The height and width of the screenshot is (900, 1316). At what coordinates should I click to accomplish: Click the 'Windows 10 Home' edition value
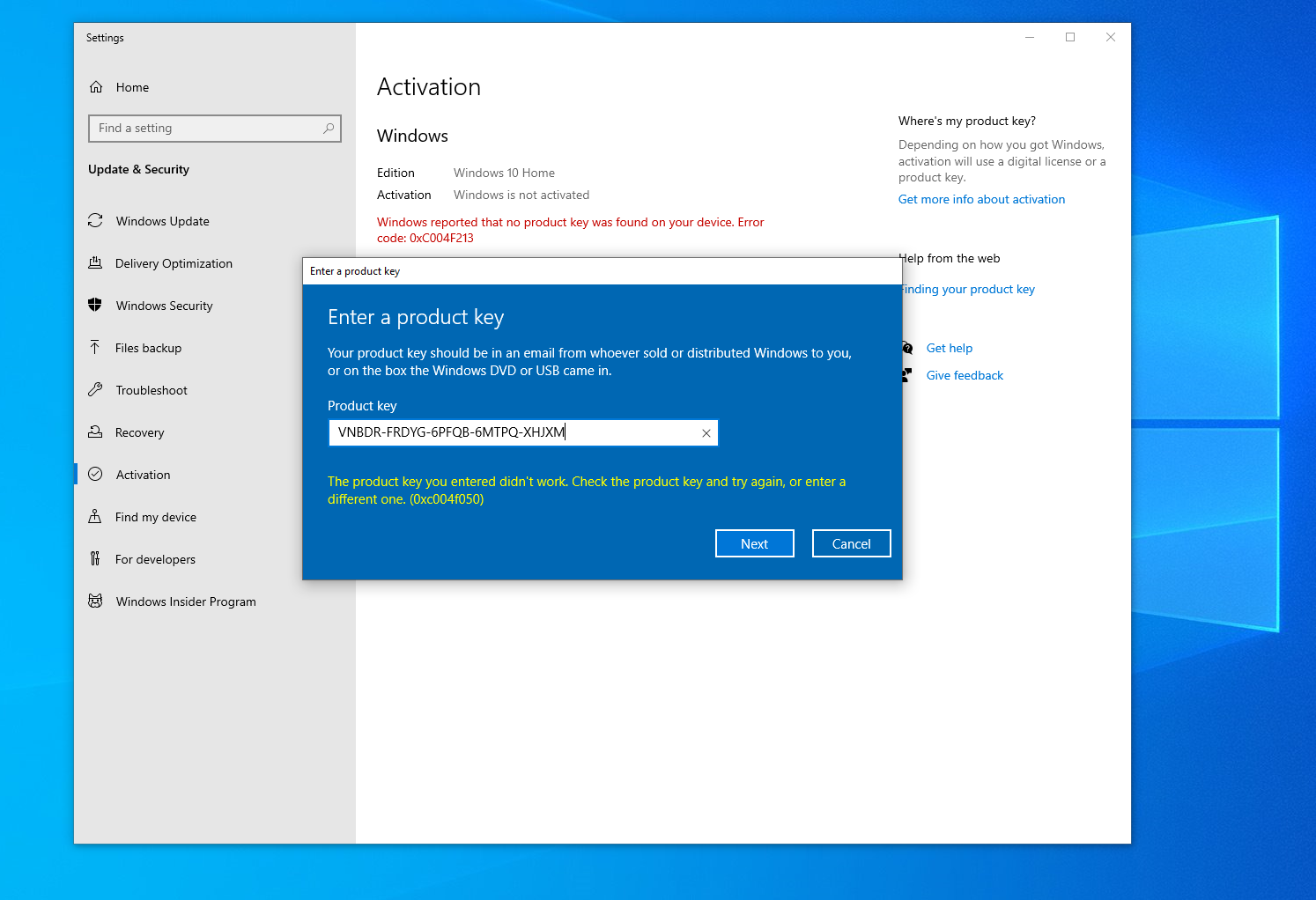(504, 173)
